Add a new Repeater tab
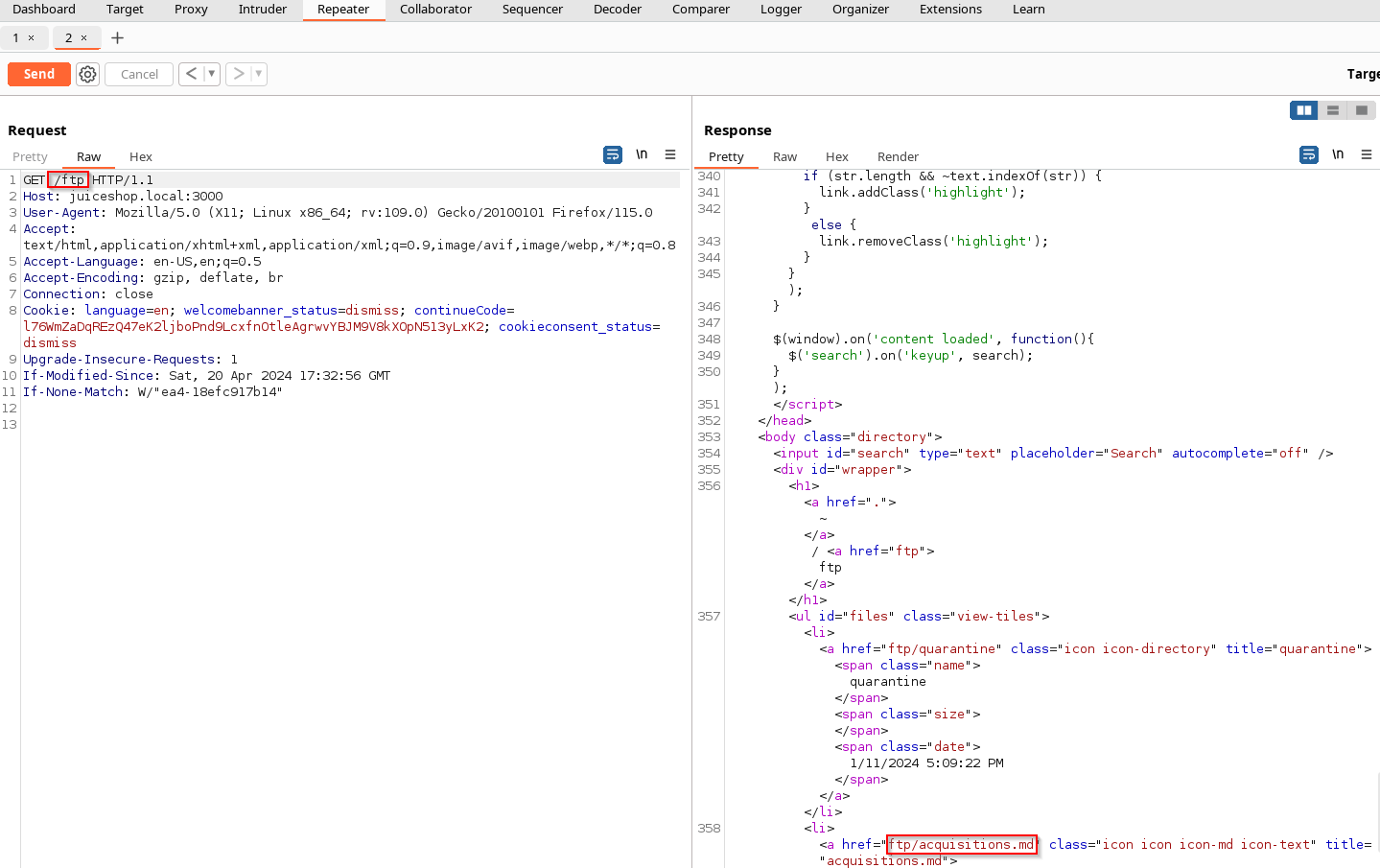This screenshot has height=868, width=1380. (117, 38)
